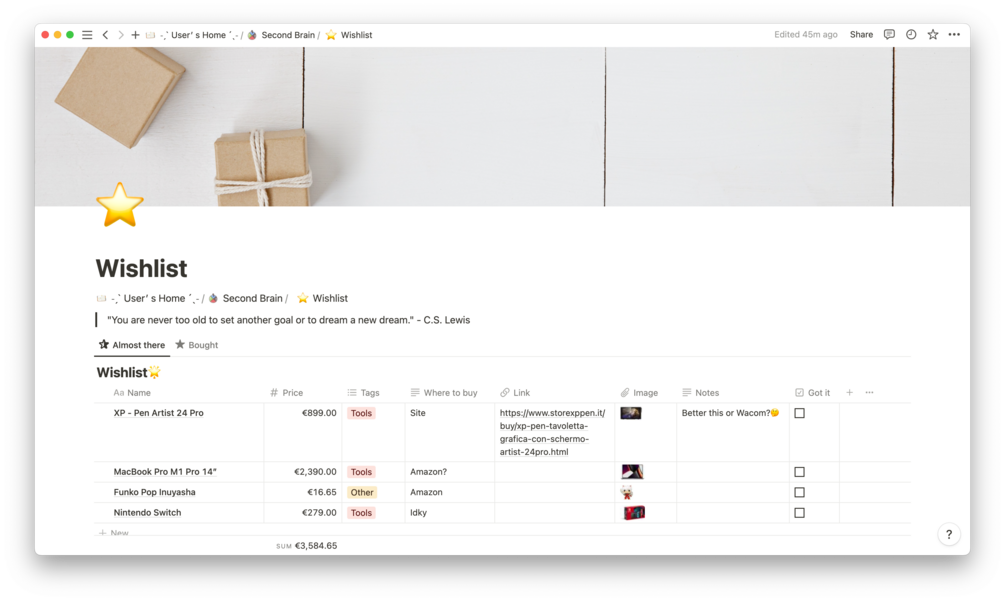Switch to the Bought view tab
This screenshot has width=1005, height=601.
197,345
